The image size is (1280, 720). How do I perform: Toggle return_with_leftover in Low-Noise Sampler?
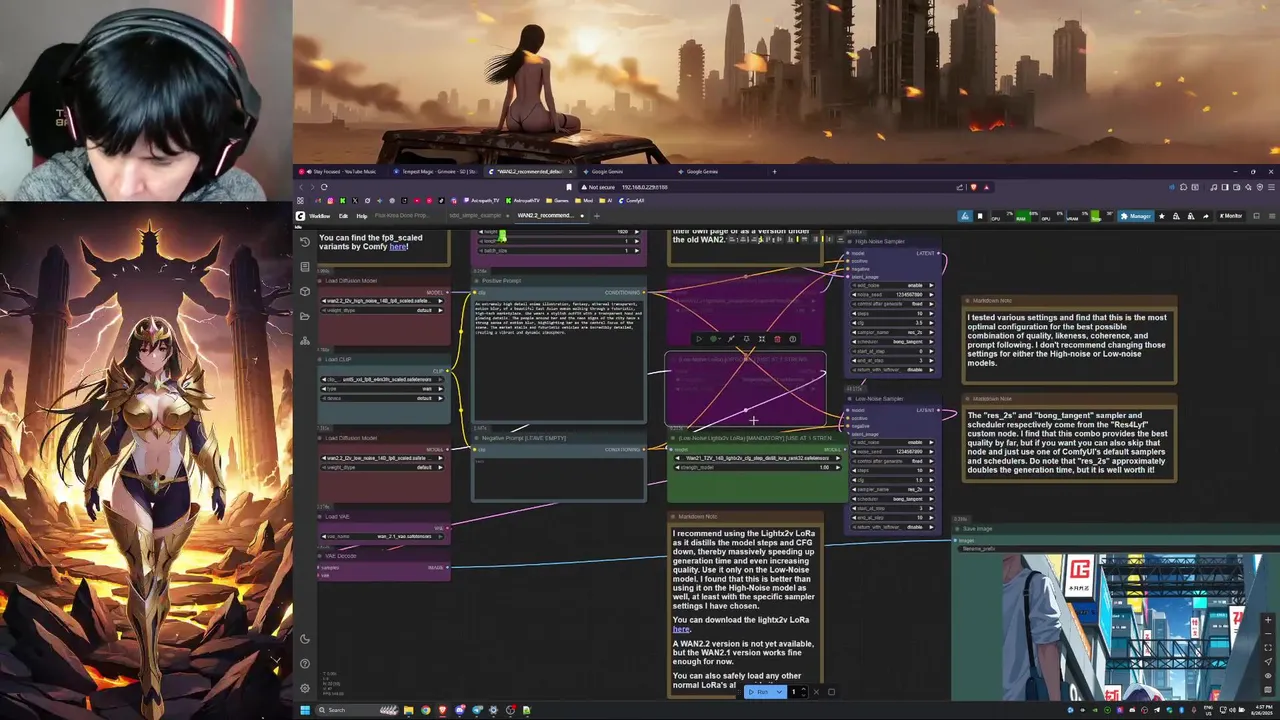point(892,527)
